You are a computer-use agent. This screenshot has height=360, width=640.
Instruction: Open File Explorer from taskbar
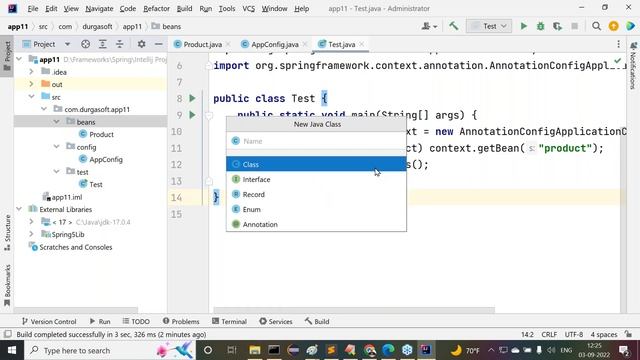tap(255, 350)
